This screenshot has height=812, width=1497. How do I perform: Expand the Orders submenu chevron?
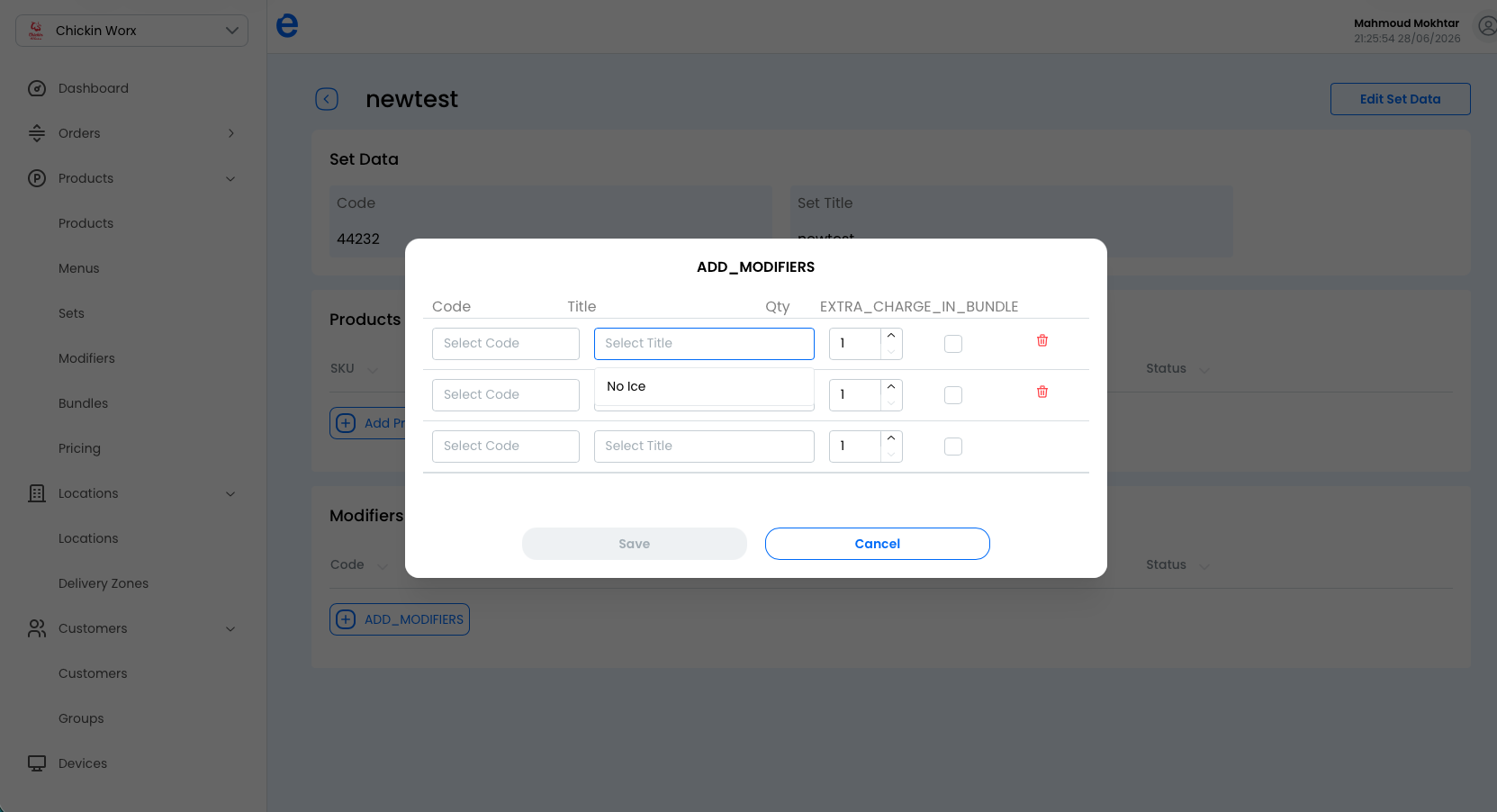coord(231,133)
